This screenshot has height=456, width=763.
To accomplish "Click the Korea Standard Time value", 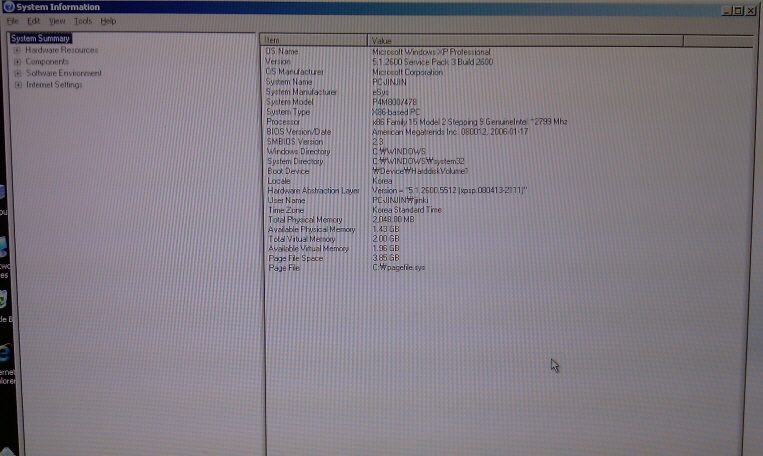I will (407, 210).
